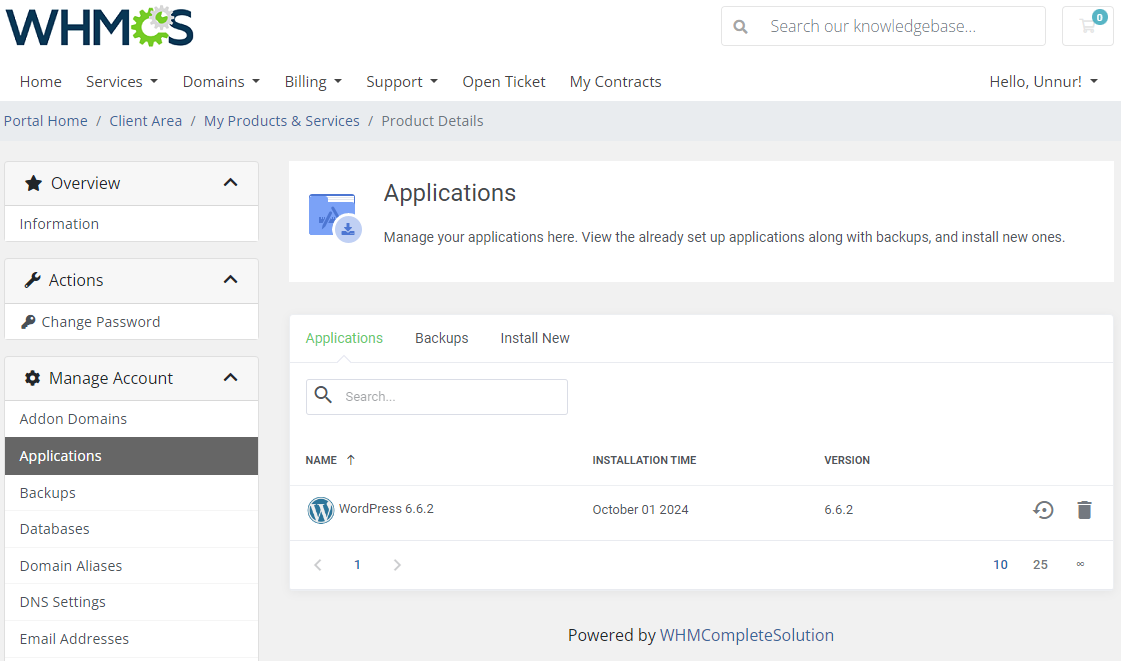The width and height of the screenshot is (1121, 661).
Task: Show 25 entries per page
Action: point(1040,565)
